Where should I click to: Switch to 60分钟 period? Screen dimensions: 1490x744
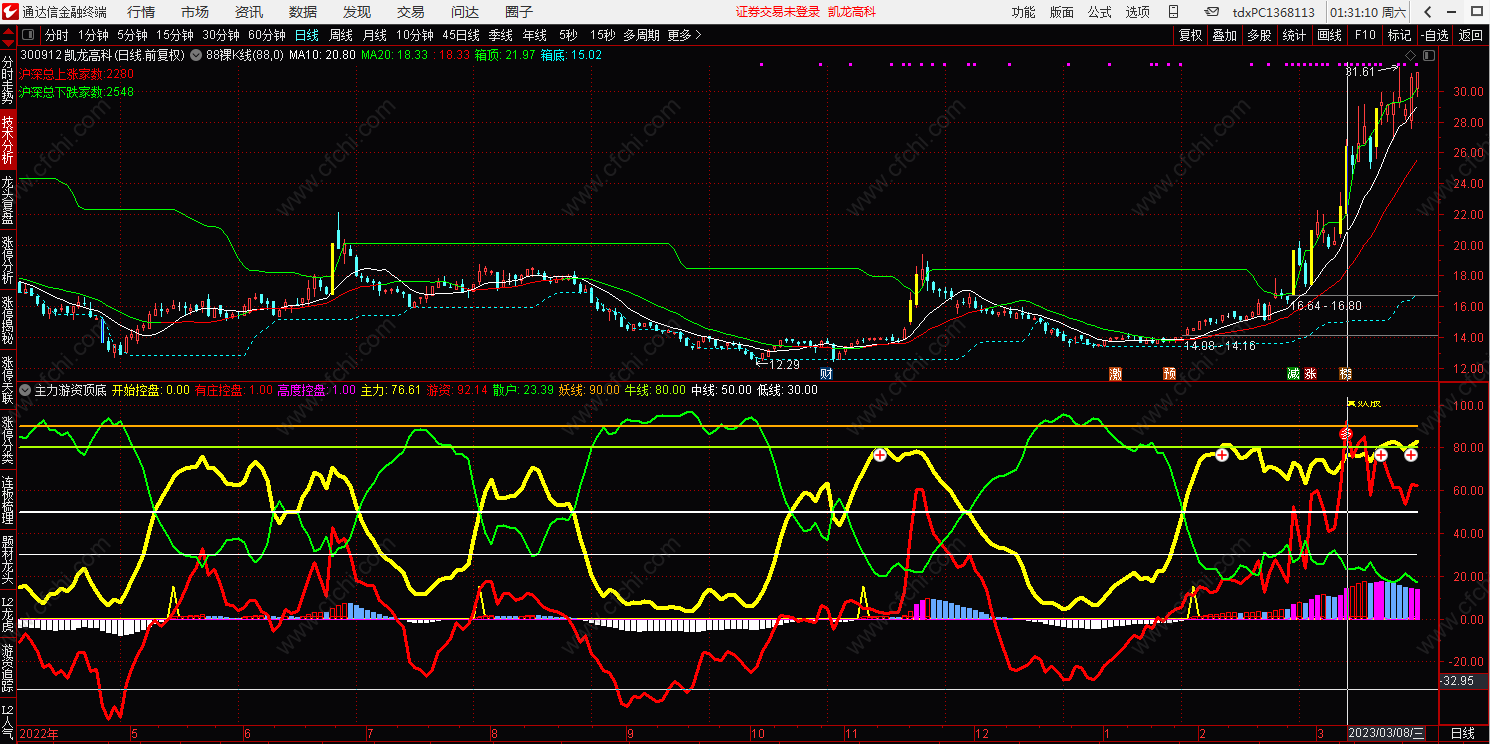266,35
